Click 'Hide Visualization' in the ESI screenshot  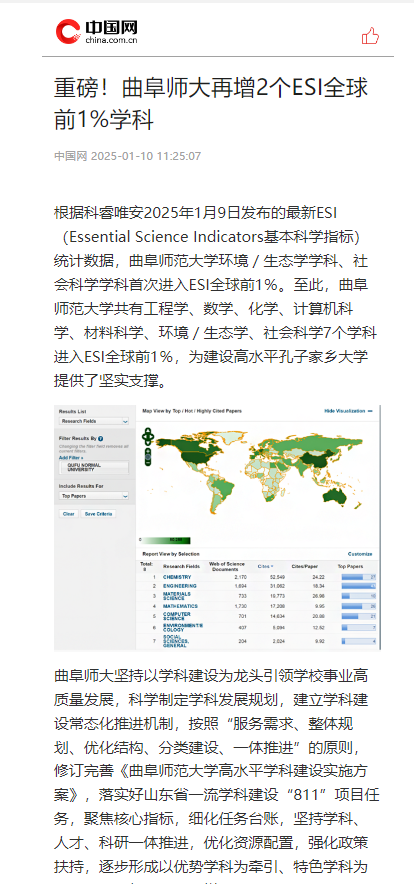348,411
